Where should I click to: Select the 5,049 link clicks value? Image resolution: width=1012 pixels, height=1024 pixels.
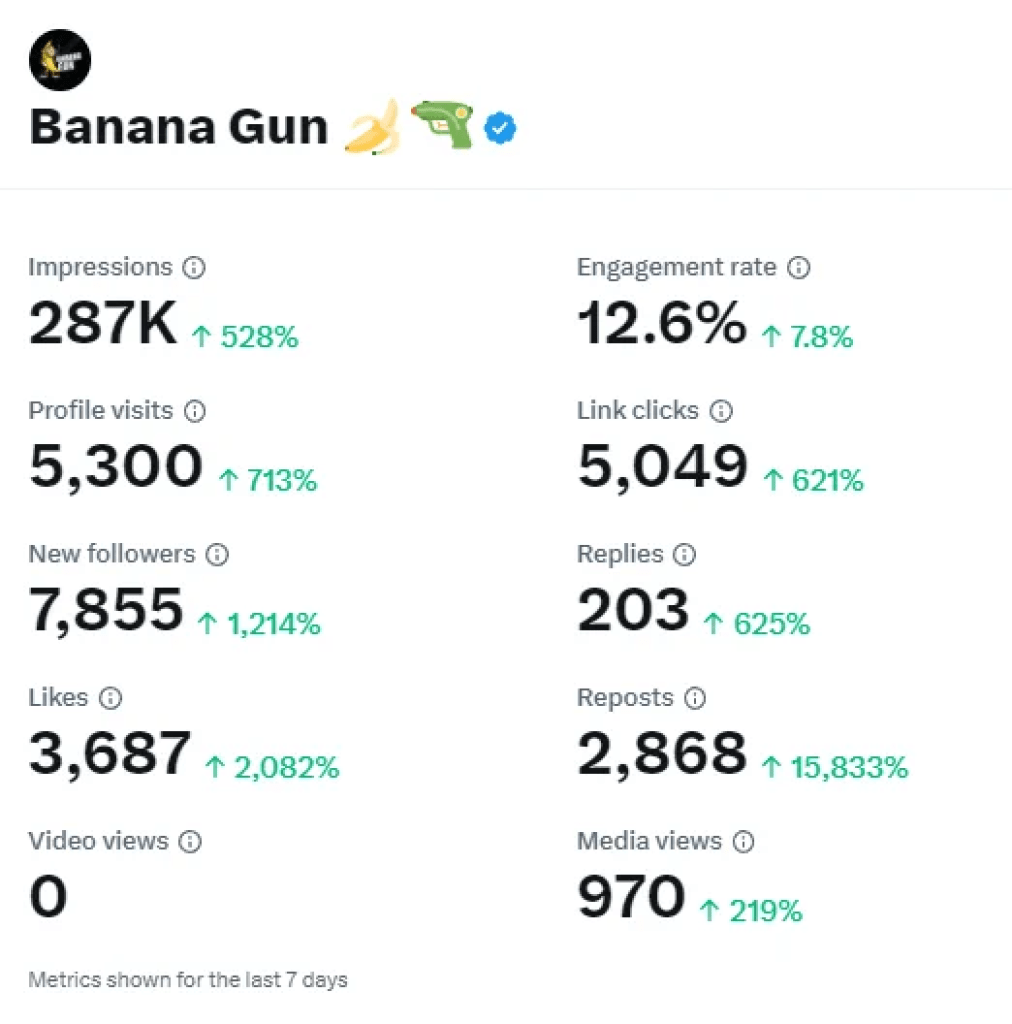[x=662, y=466]
